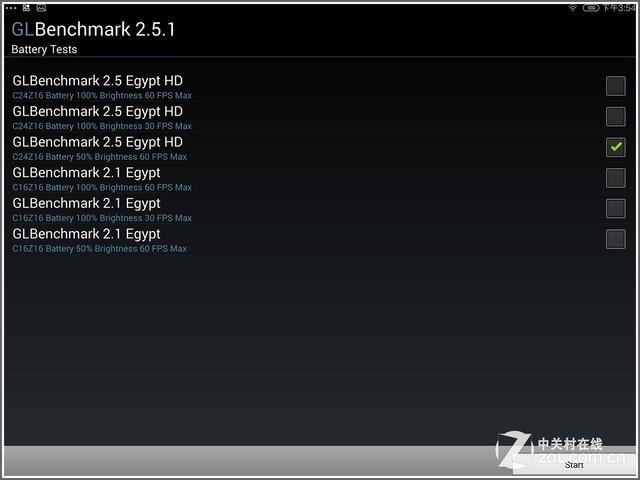
Task: Tap the Wi-Fi signal icon
Action: (573, 8)
